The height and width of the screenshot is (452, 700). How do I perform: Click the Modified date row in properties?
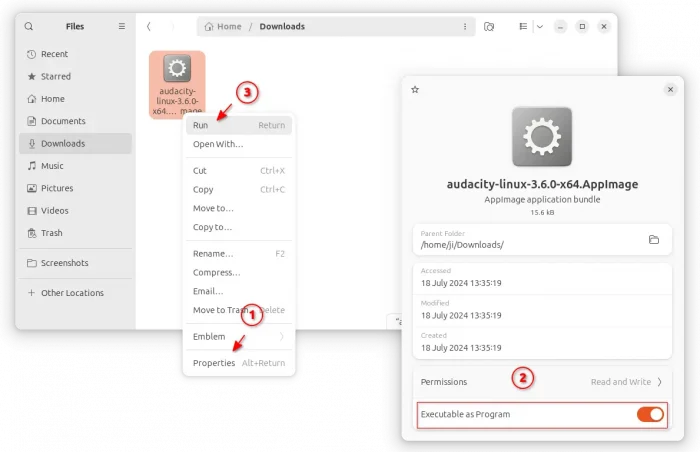pyautogui.click(x=542, y=310)
